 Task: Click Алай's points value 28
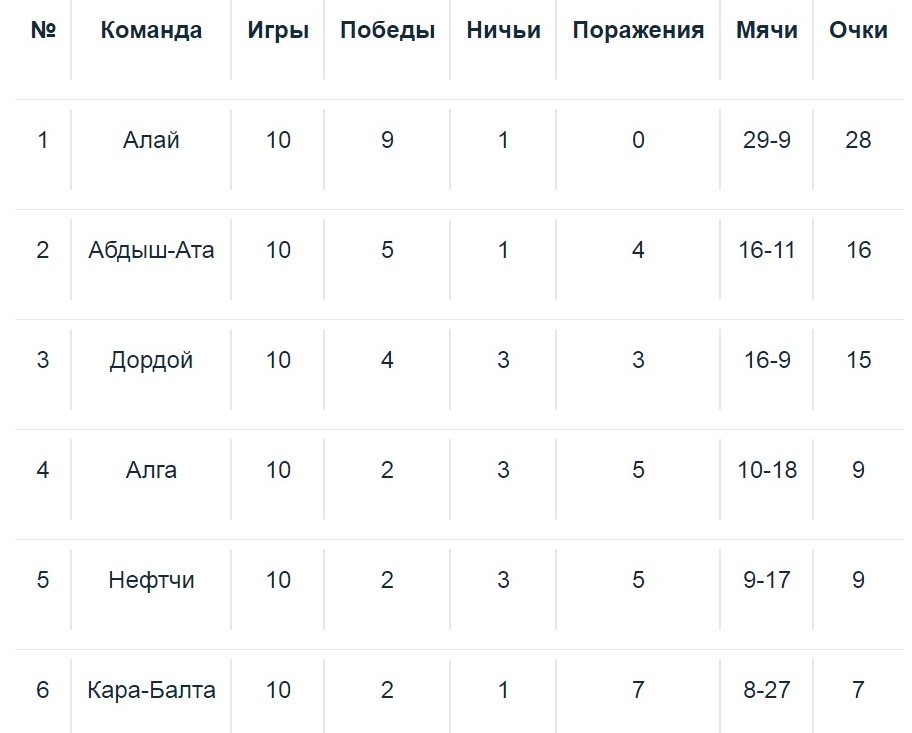[858, 140]
